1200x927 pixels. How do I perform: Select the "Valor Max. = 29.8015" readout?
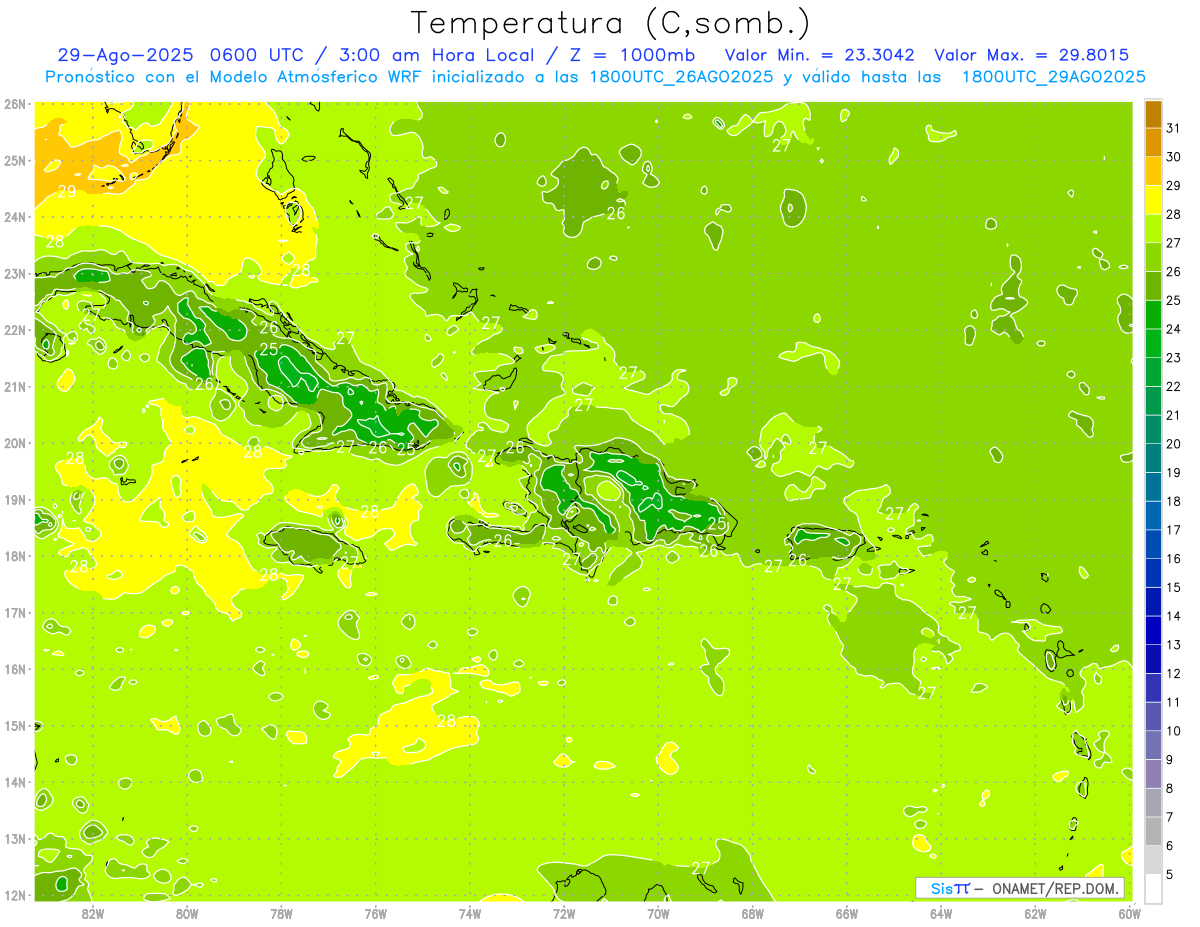pyautogui.click(x=1031, y=55)
